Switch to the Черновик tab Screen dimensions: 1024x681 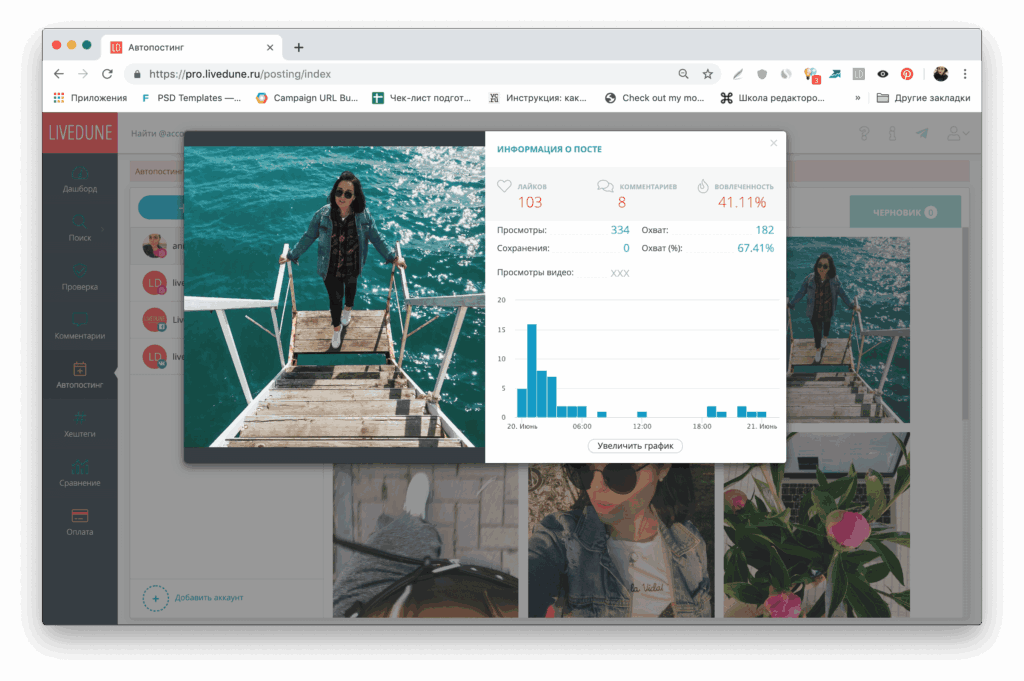click(x=904, y=212)
